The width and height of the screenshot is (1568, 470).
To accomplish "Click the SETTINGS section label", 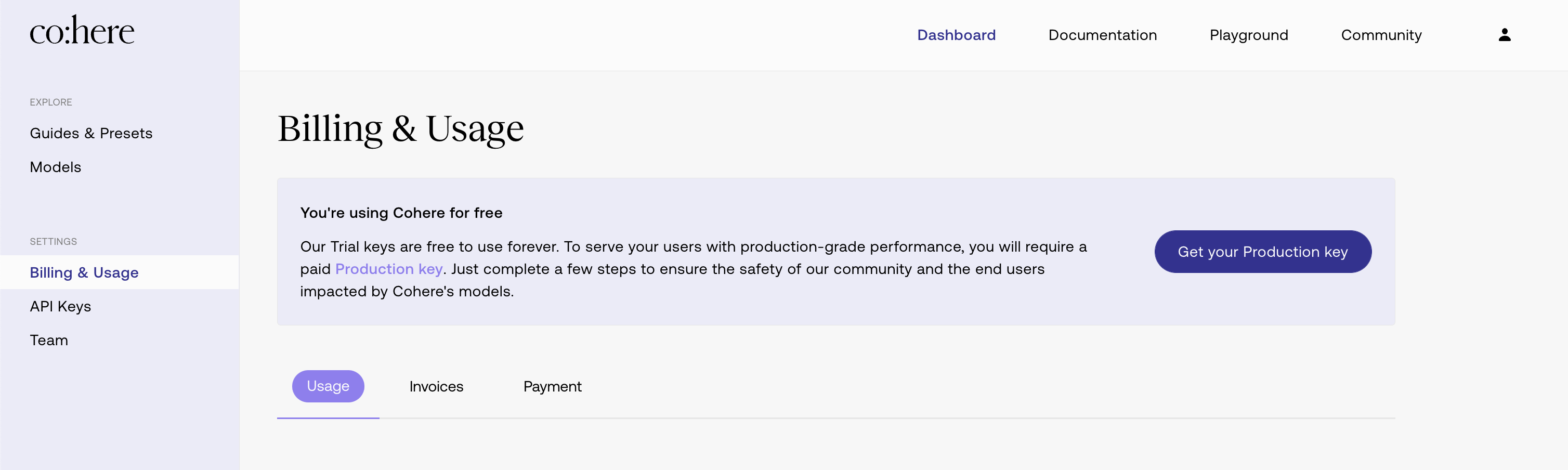I will tap(54, 242).
